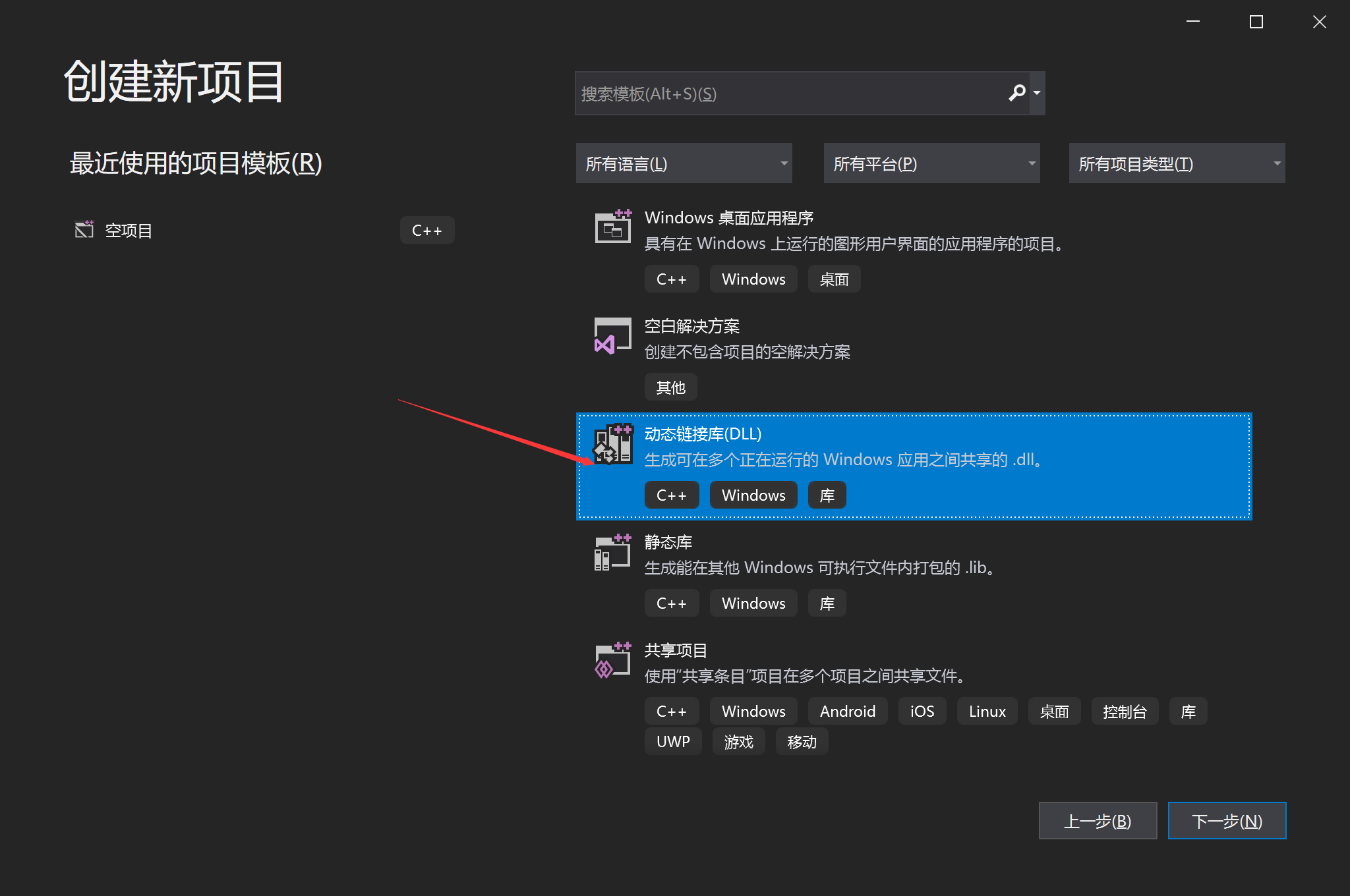Click the DLL description mentioning .dll
The height and width of the screenshot is (896, 1350).
coord(844,460)
